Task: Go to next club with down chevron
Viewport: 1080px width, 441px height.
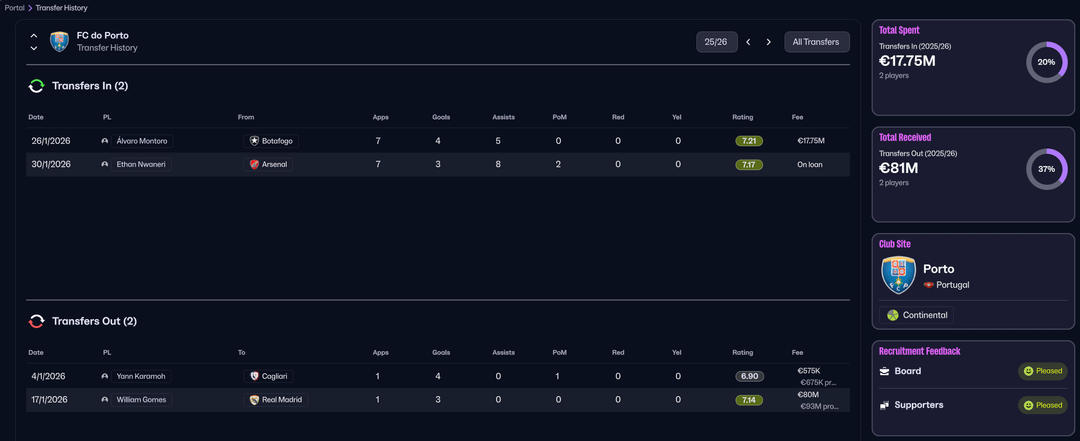Action: [34, 48]
